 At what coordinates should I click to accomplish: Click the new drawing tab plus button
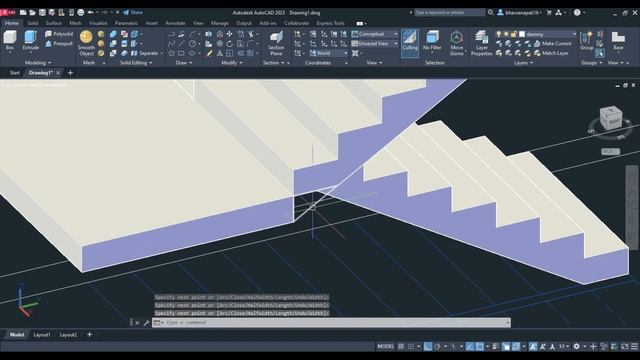[70, 73]
